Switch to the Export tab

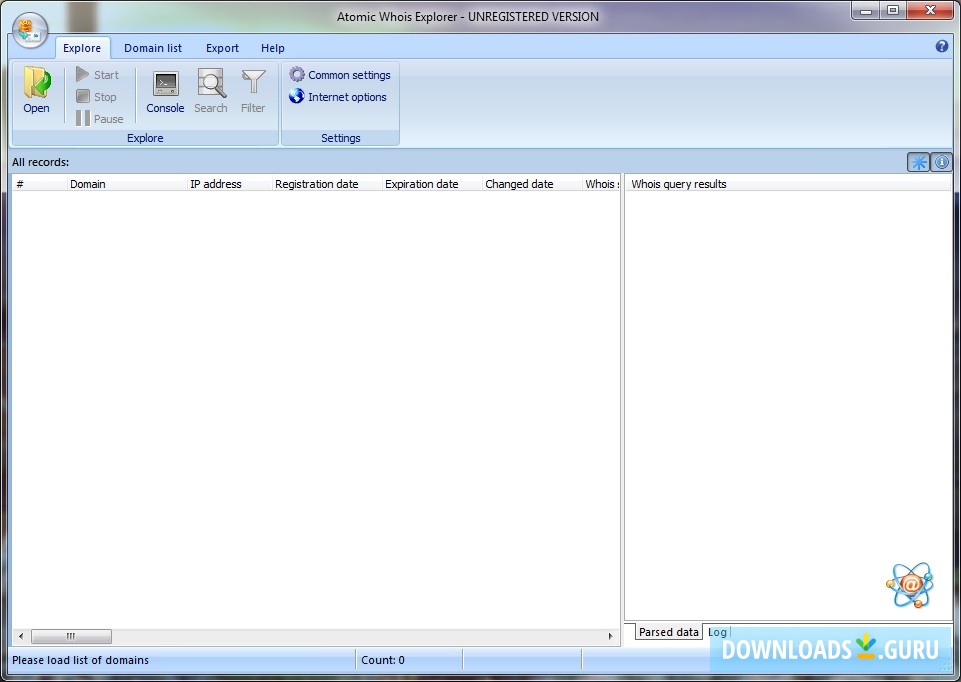point(222,47)
